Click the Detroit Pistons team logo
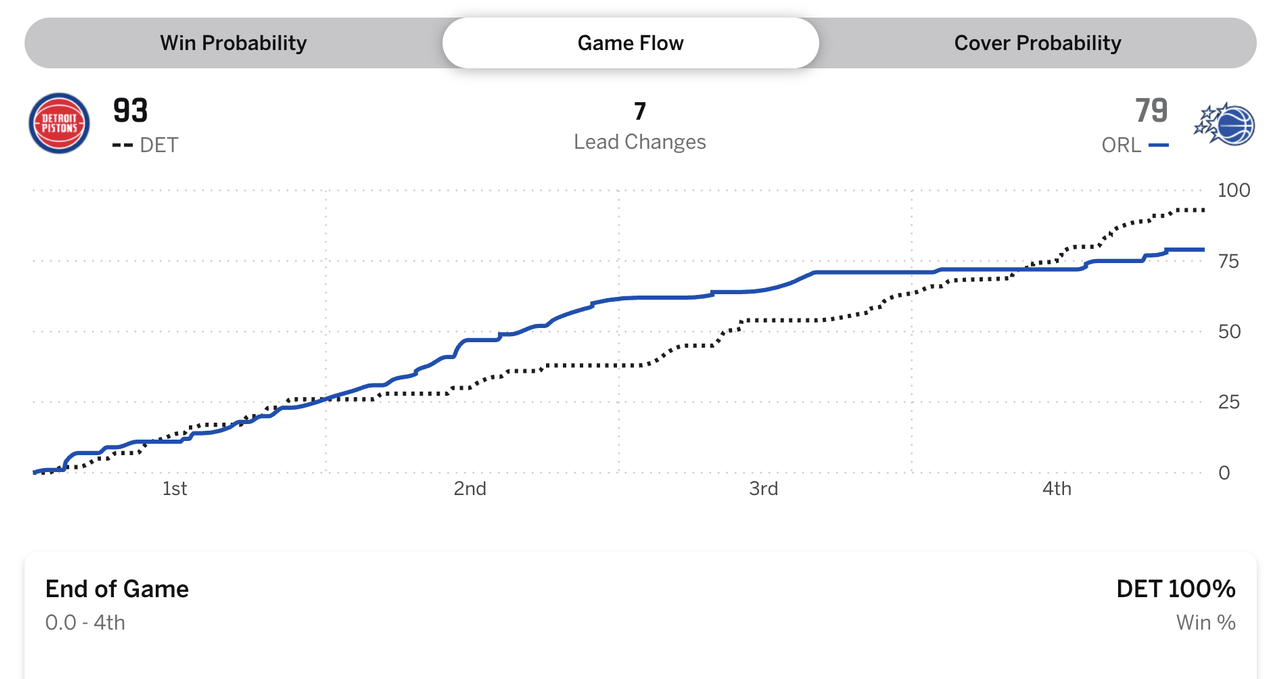The width and height of the screenshot is (1280, 679). [x=59, y=123]
